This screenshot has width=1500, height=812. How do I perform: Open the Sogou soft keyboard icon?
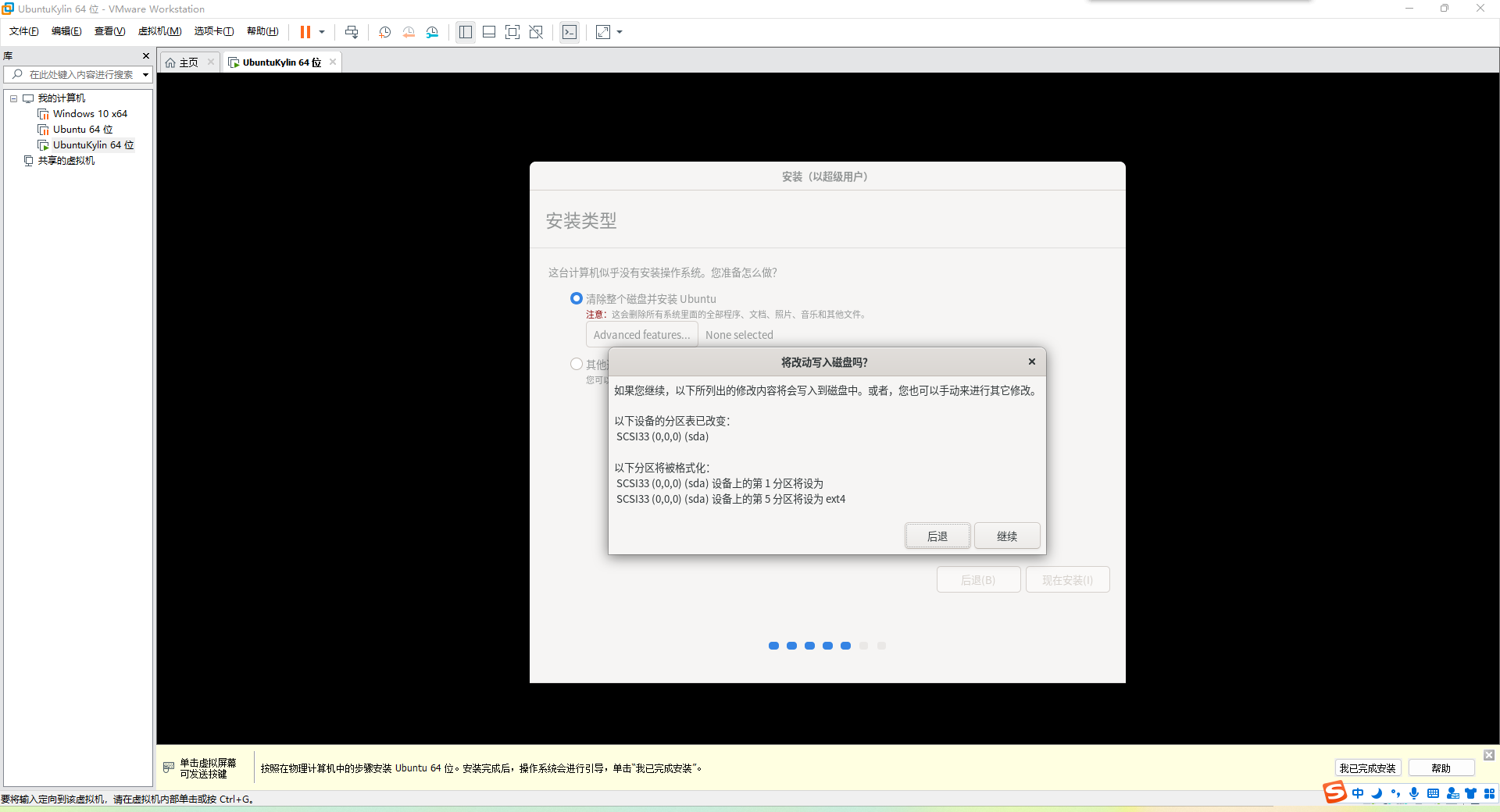tap(1433, 793)
